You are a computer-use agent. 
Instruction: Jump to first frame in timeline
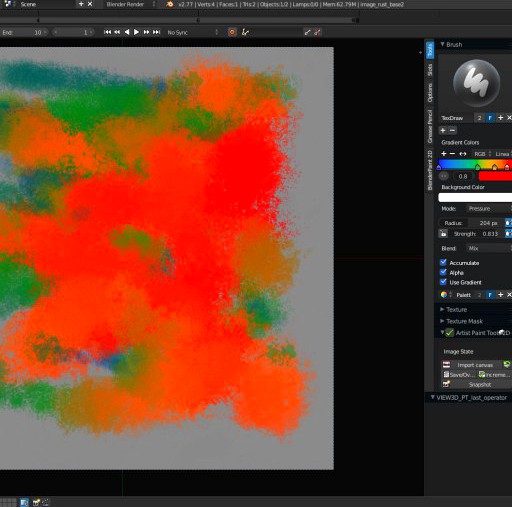coord(107,32)
